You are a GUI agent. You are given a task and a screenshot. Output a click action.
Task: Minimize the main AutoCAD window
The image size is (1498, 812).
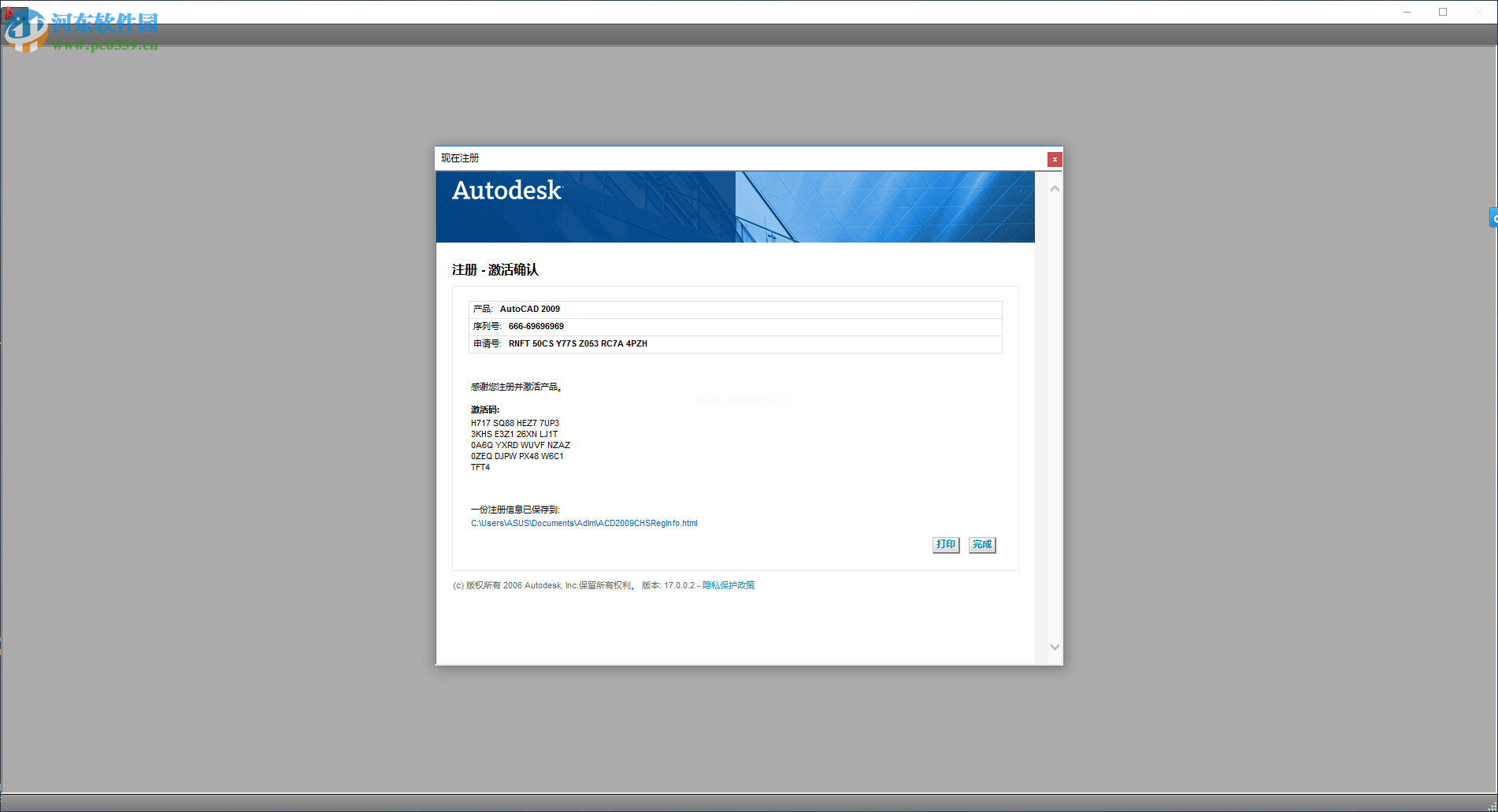1407,12
